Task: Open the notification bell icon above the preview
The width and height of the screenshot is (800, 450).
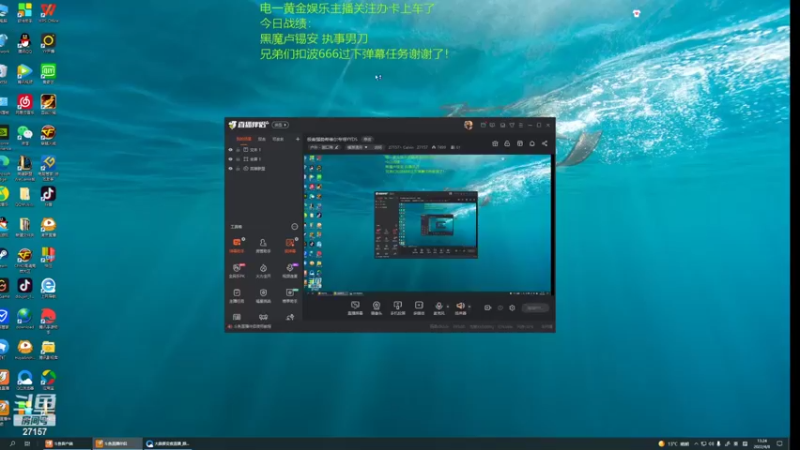Action: click(532, 144)
